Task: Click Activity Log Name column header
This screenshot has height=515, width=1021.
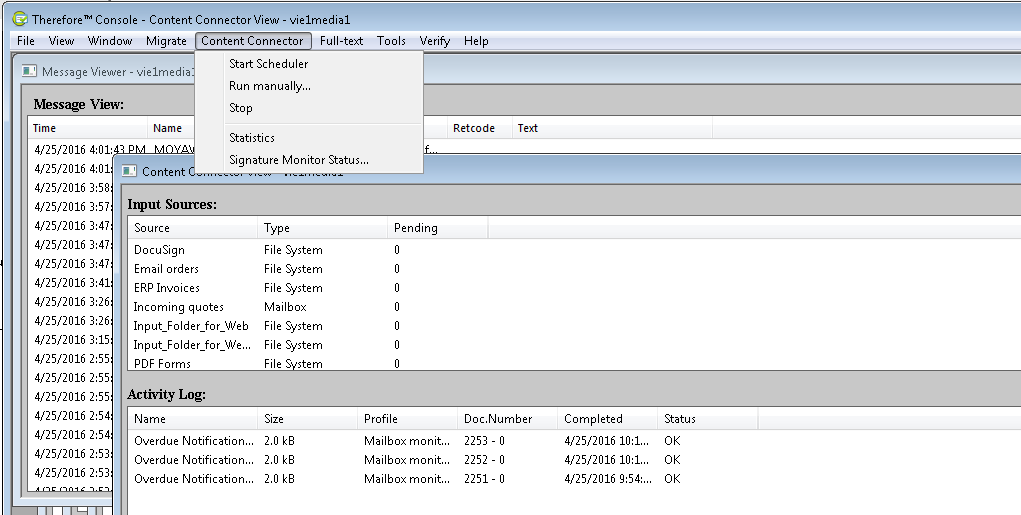Action: [x=193, y=419]
